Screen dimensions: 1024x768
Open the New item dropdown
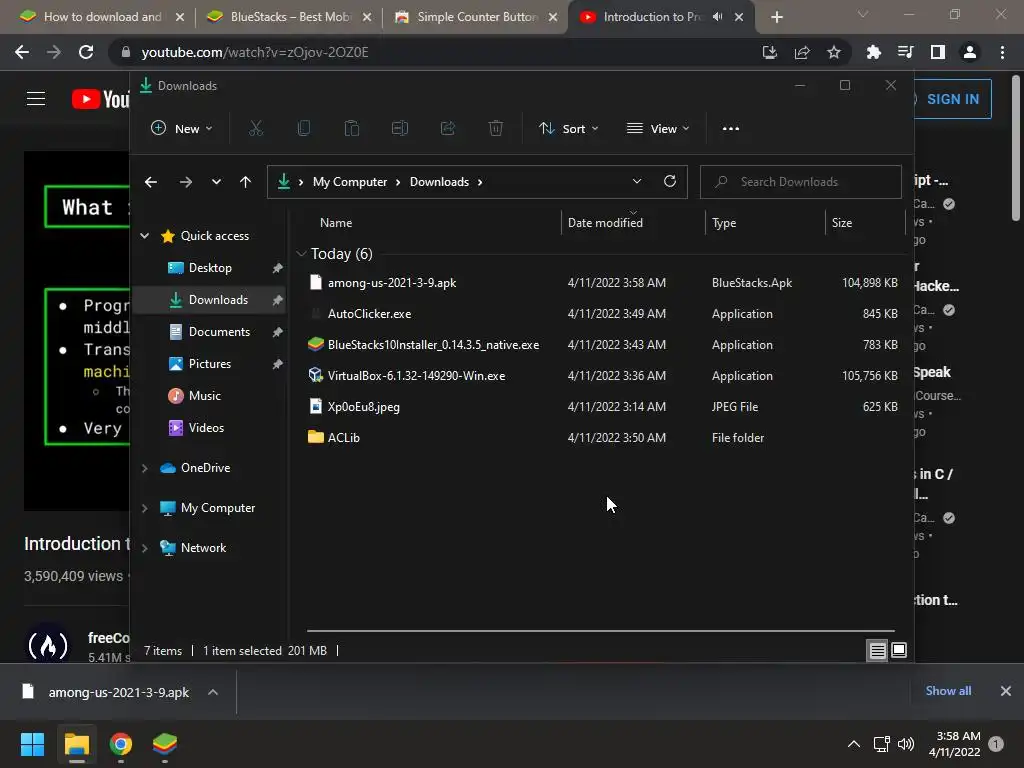click(182, 129)
